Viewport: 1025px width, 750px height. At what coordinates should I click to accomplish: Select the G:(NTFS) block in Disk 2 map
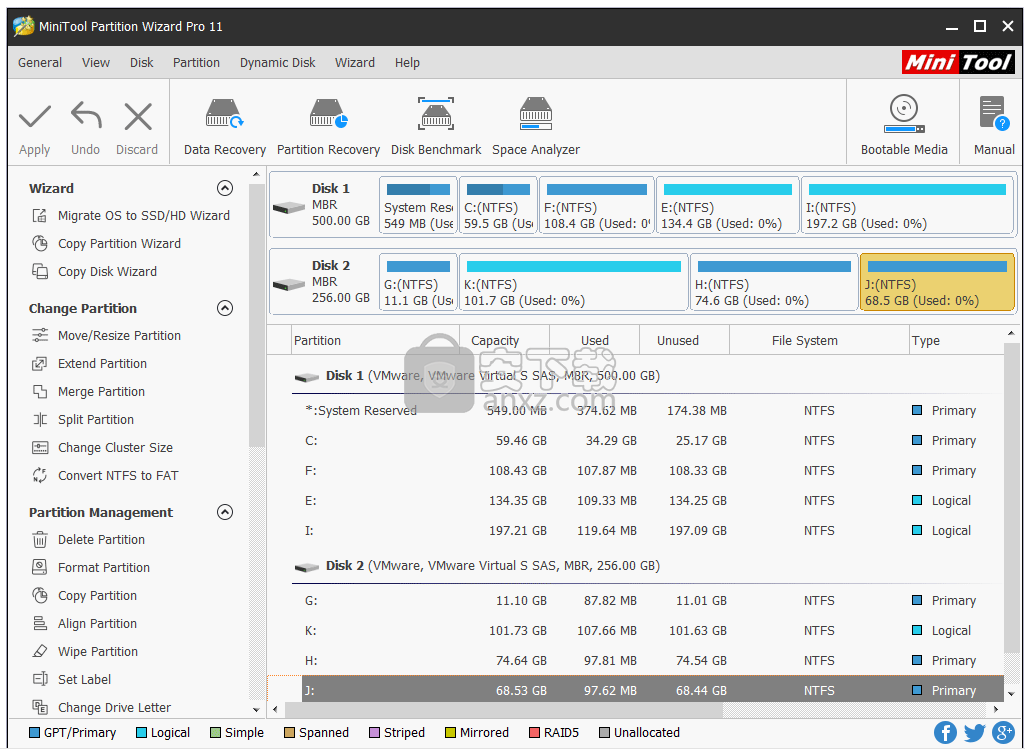418,282
